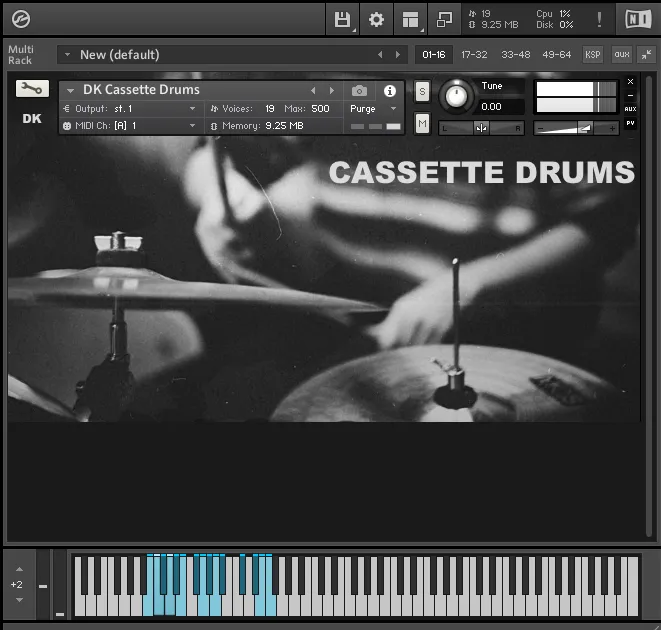Show the instrument info icon
Image resolution: width=661 pixels, height=630 pixels.
tap(390, 90)
